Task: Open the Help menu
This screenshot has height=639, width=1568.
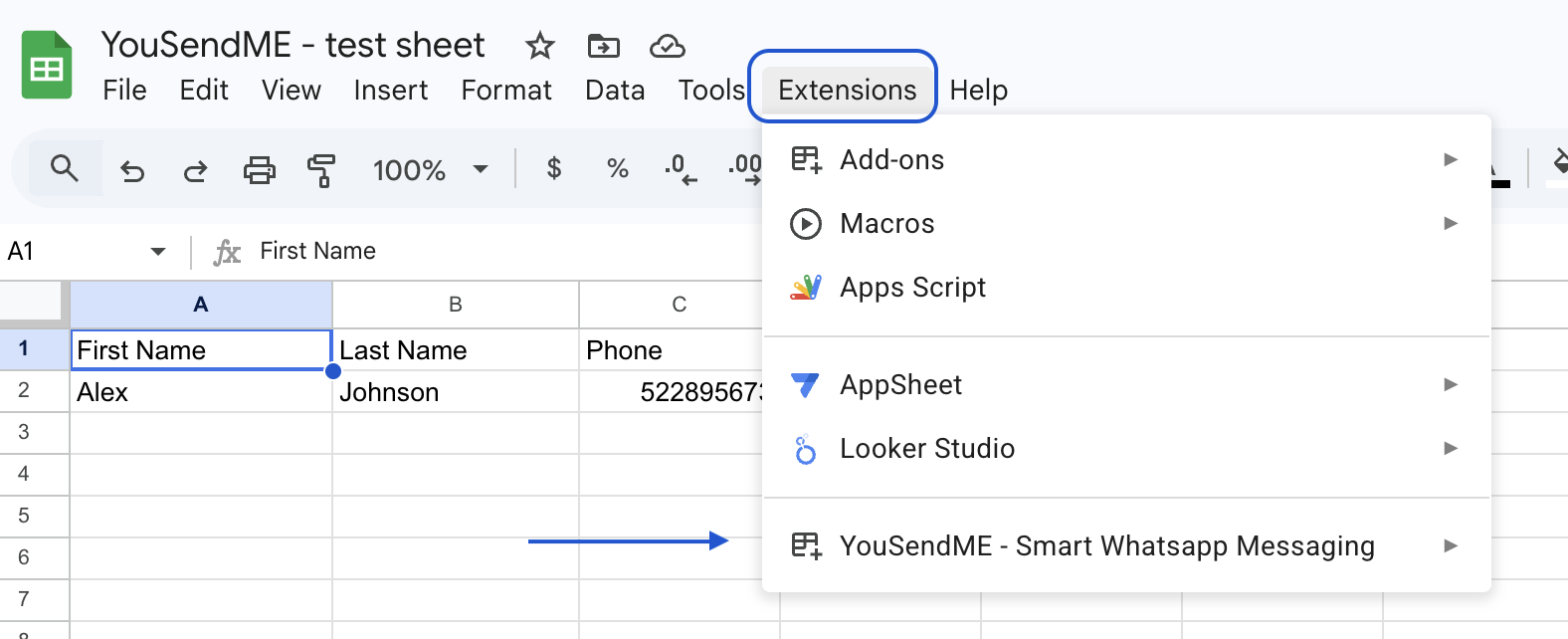Action: pos(979,91)
